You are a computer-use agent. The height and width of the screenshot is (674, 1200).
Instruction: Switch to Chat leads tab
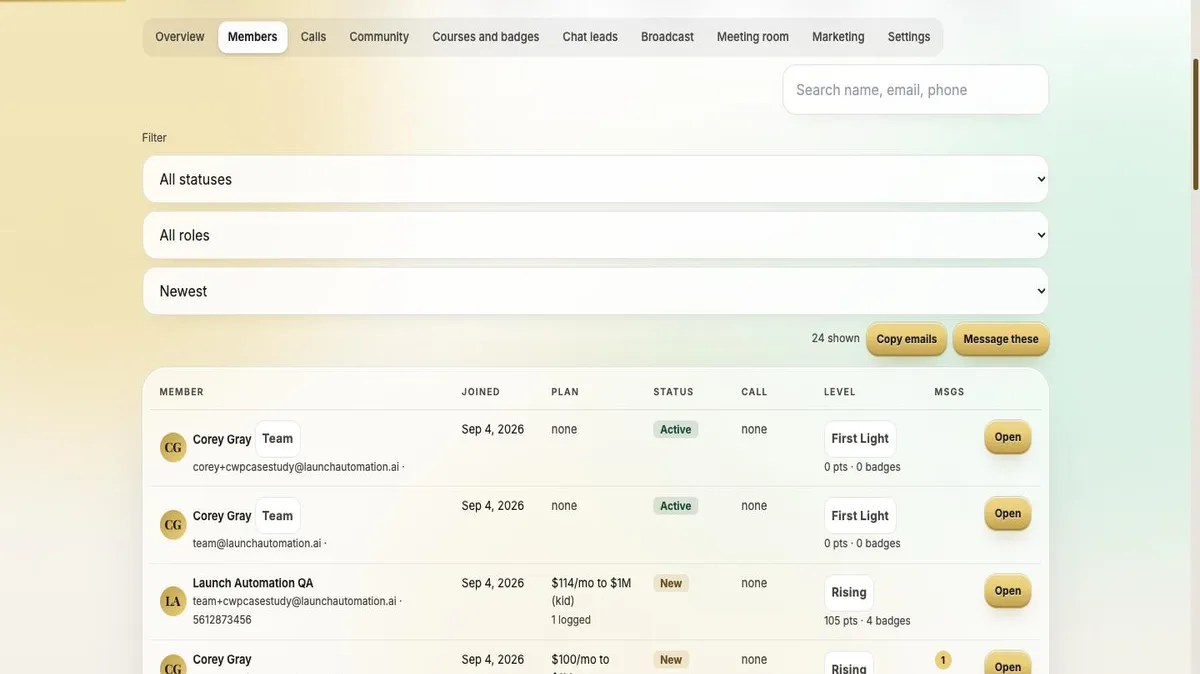(590, 37)
